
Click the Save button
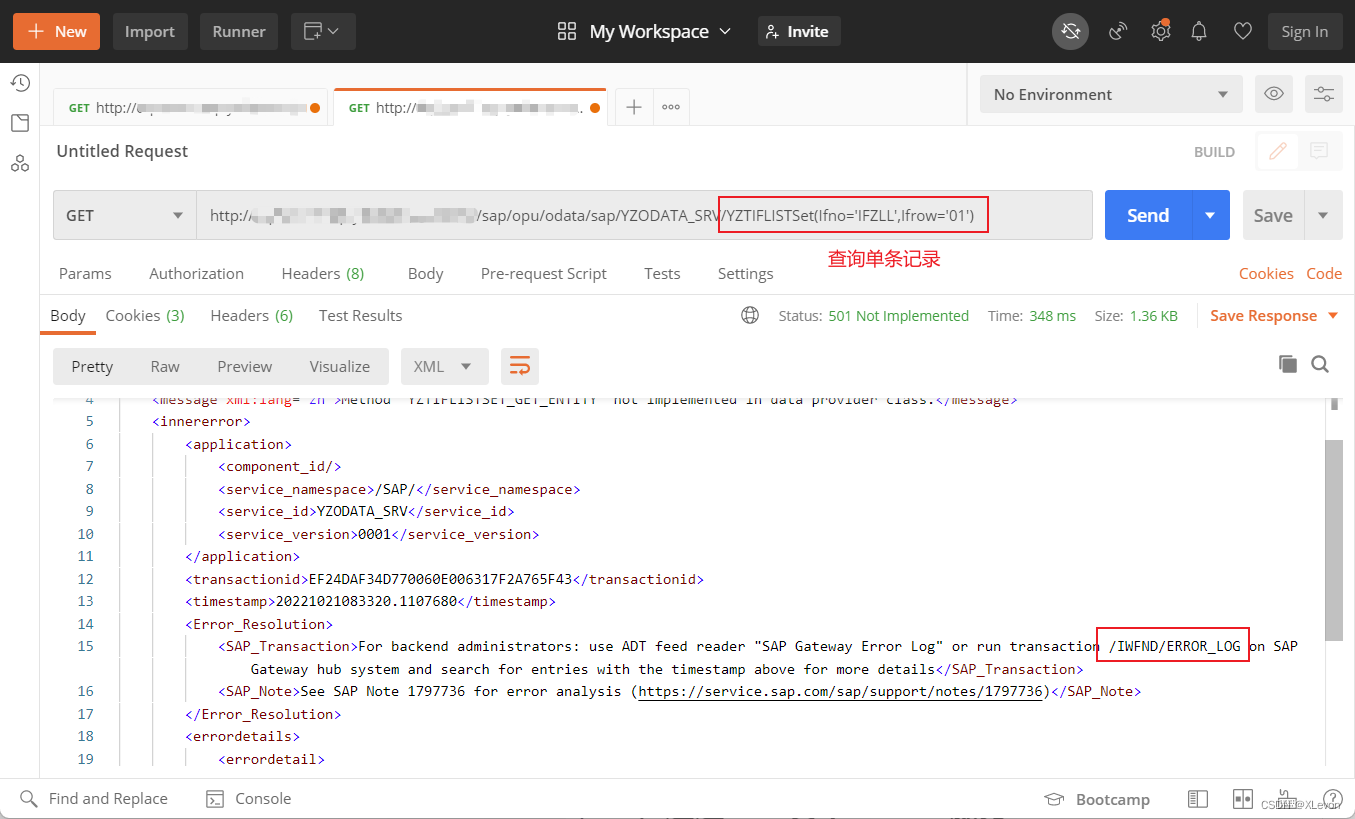coord(1273,215)
